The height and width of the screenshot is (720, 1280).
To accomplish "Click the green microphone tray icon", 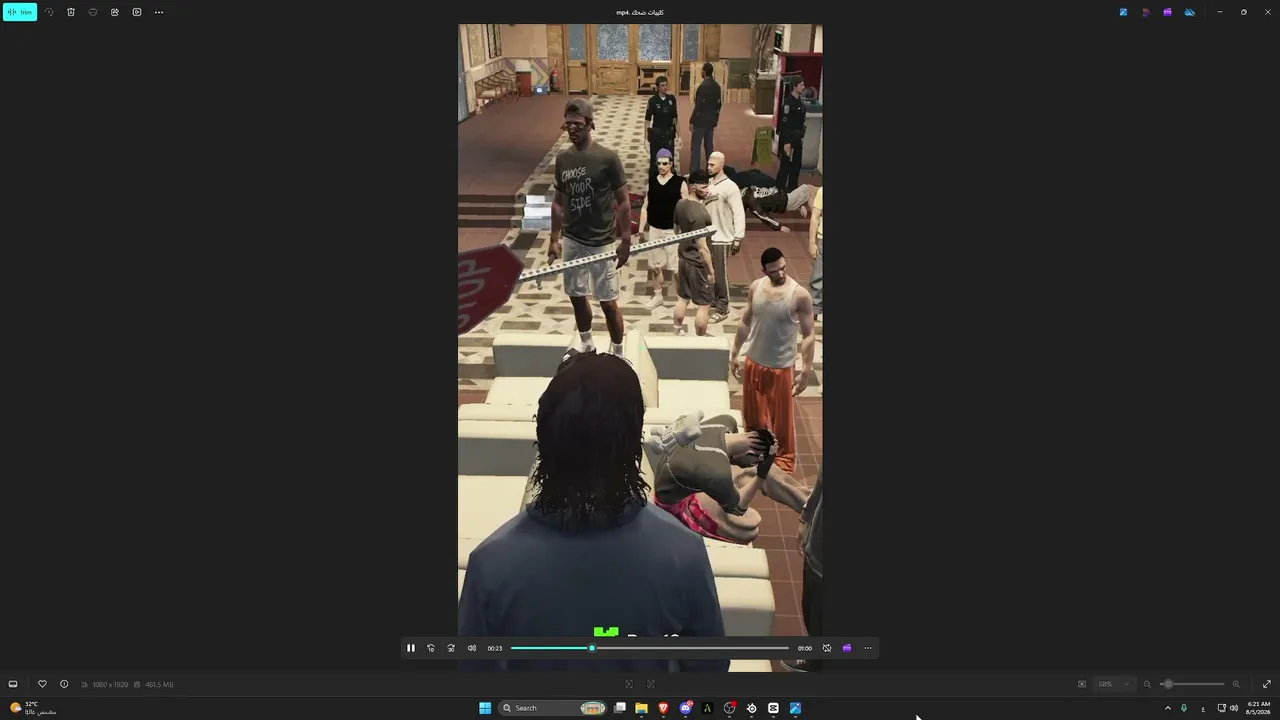I will point(1184,708).
